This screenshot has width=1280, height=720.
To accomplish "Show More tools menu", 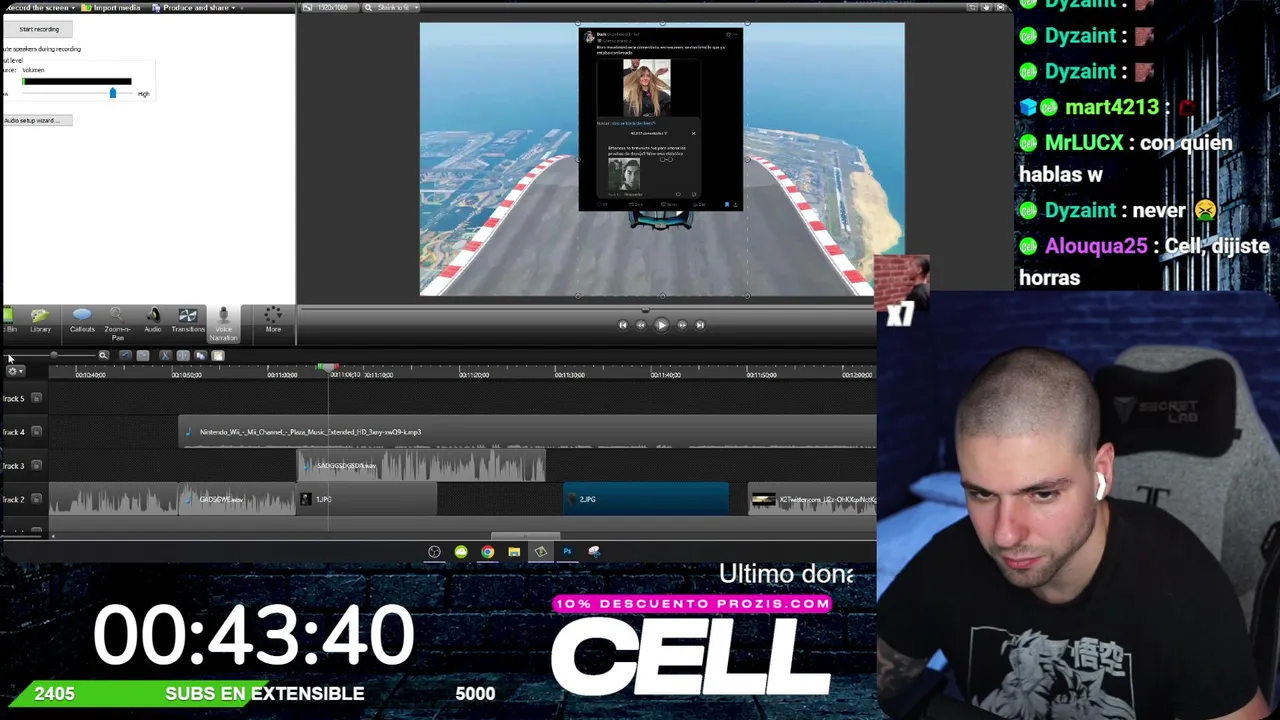I will point(273,321).
